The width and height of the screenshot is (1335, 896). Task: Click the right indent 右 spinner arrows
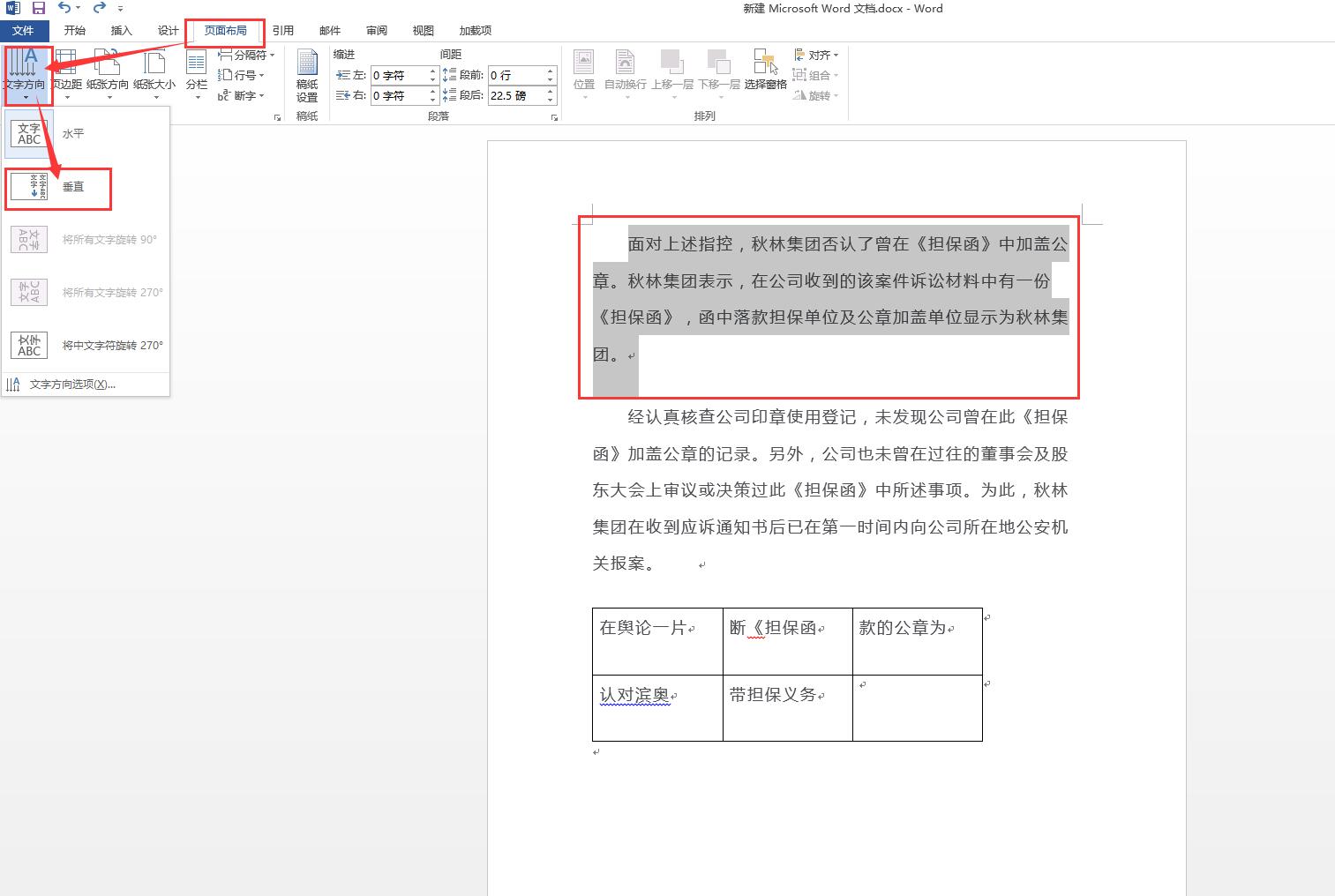click(x=433, y=95)
